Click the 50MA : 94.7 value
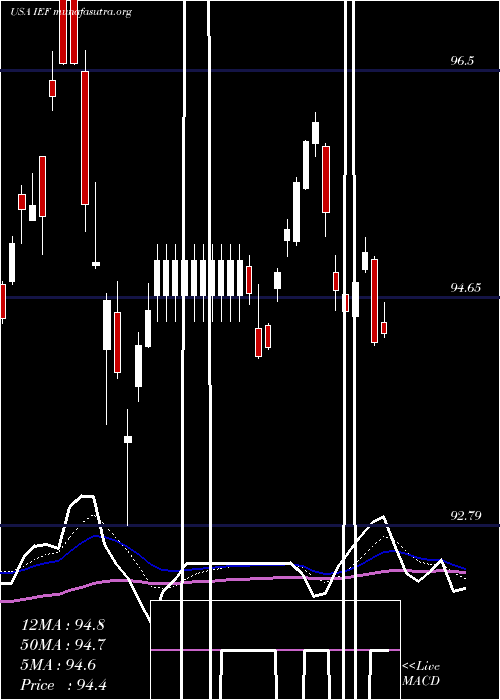This screenshot has width=500, height=700. (63, 645)
